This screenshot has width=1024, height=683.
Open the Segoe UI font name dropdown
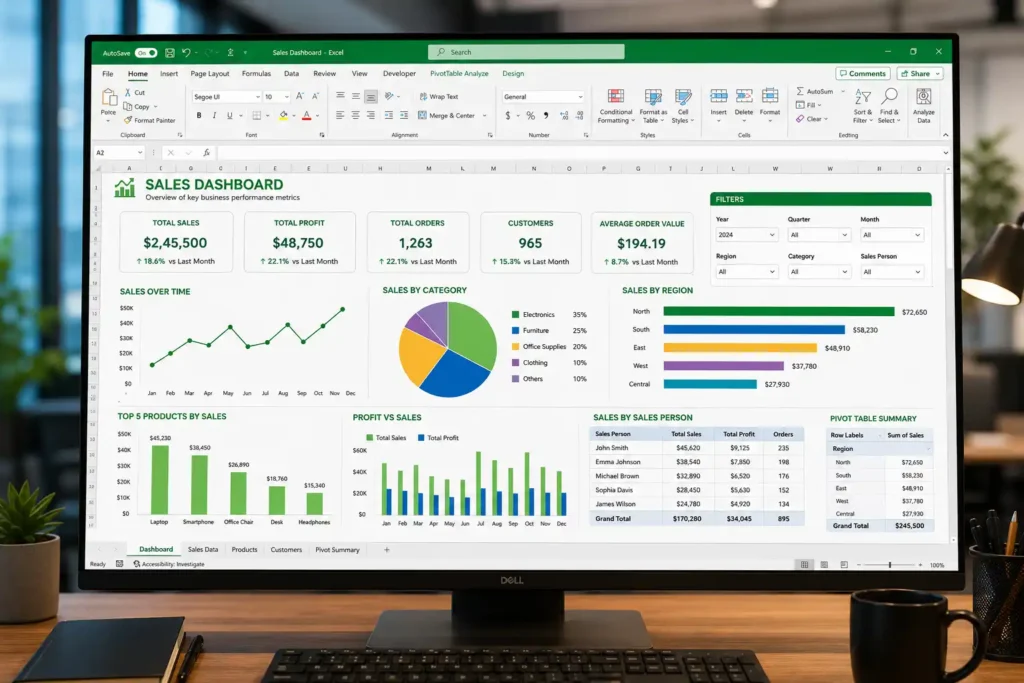pyautogui.click(x=226, y=97)
